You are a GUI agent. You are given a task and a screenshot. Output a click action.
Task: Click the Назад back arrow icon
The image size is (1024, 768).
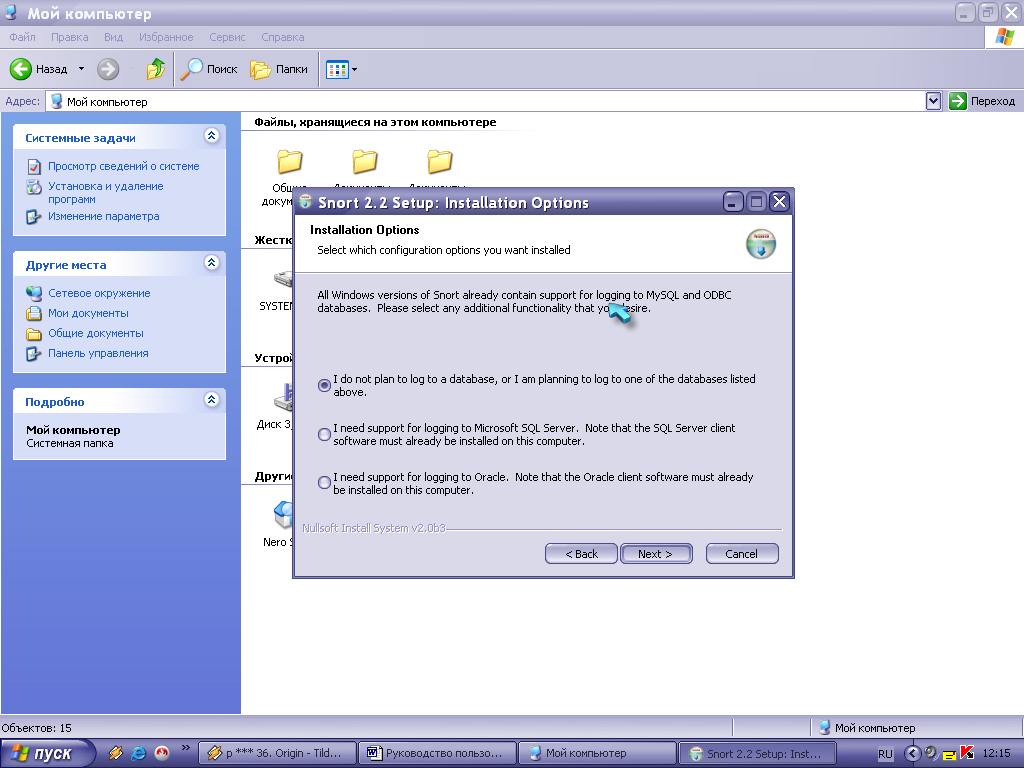[20, 69]
